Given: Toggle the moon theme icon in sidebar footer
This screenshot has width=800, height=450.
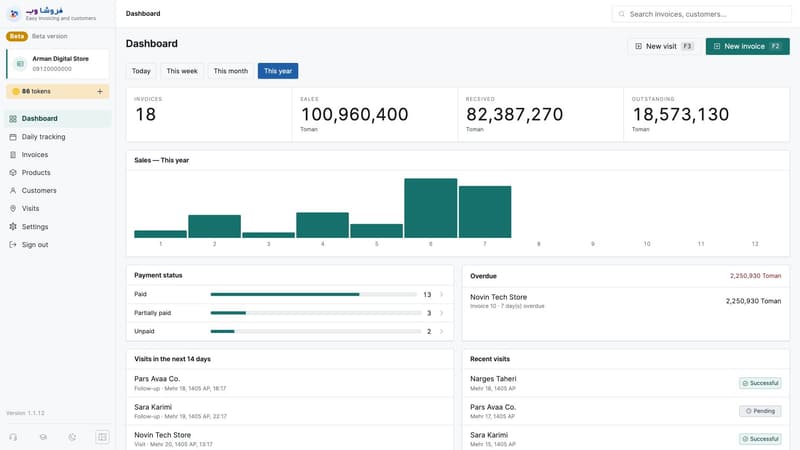Looking at the screenshot, I should tap(72, 437).
